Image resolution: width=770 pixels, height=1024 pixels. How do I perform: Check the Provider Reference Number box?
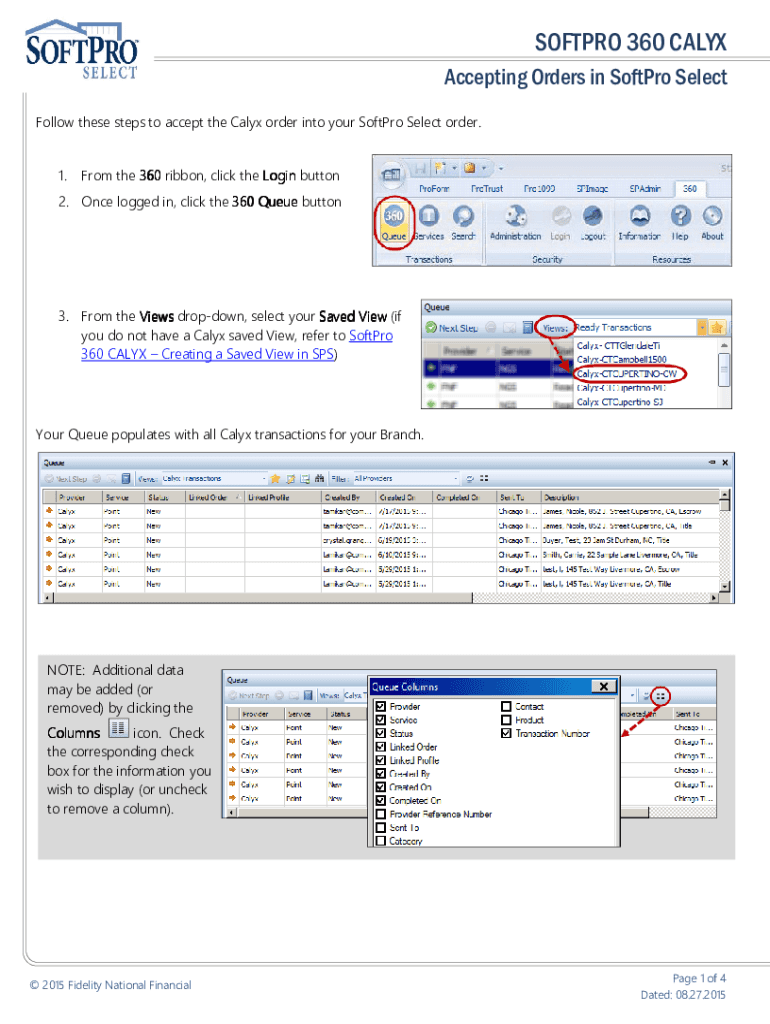(x=381, y=814)
